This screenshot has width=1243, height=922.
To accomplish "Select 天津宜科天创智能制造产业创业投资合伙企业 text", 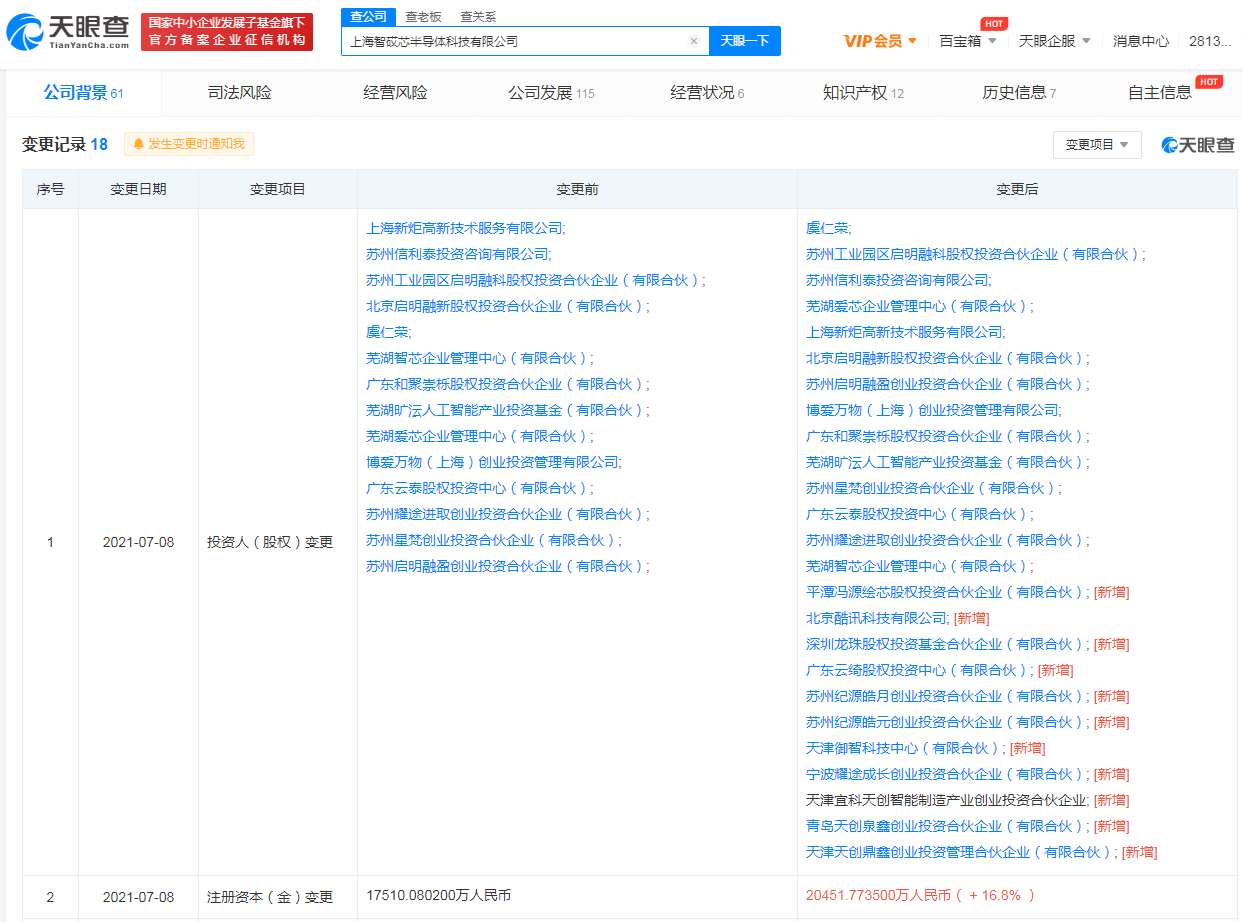I will coord(947,800).
